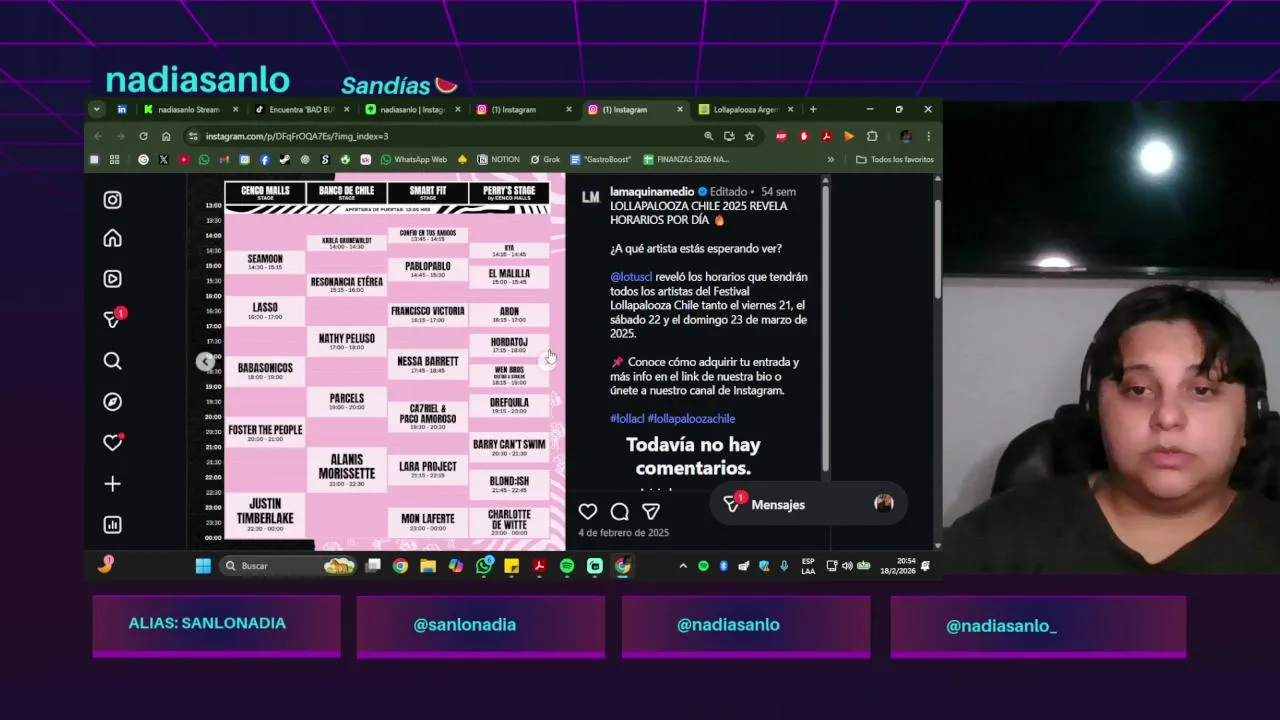Click the page vertical scrollbar
Viewport: 1280px width, 720px height.
pos(937,250)
